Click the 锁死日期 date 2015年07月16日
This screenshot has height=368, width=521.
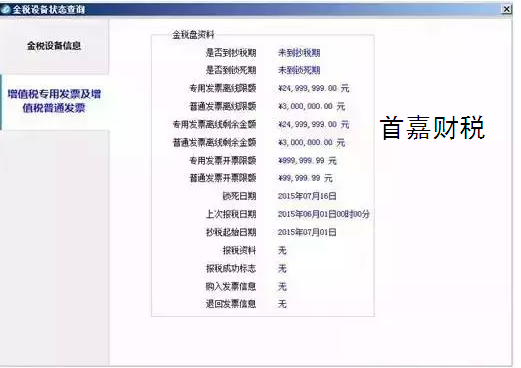(307, 196)
